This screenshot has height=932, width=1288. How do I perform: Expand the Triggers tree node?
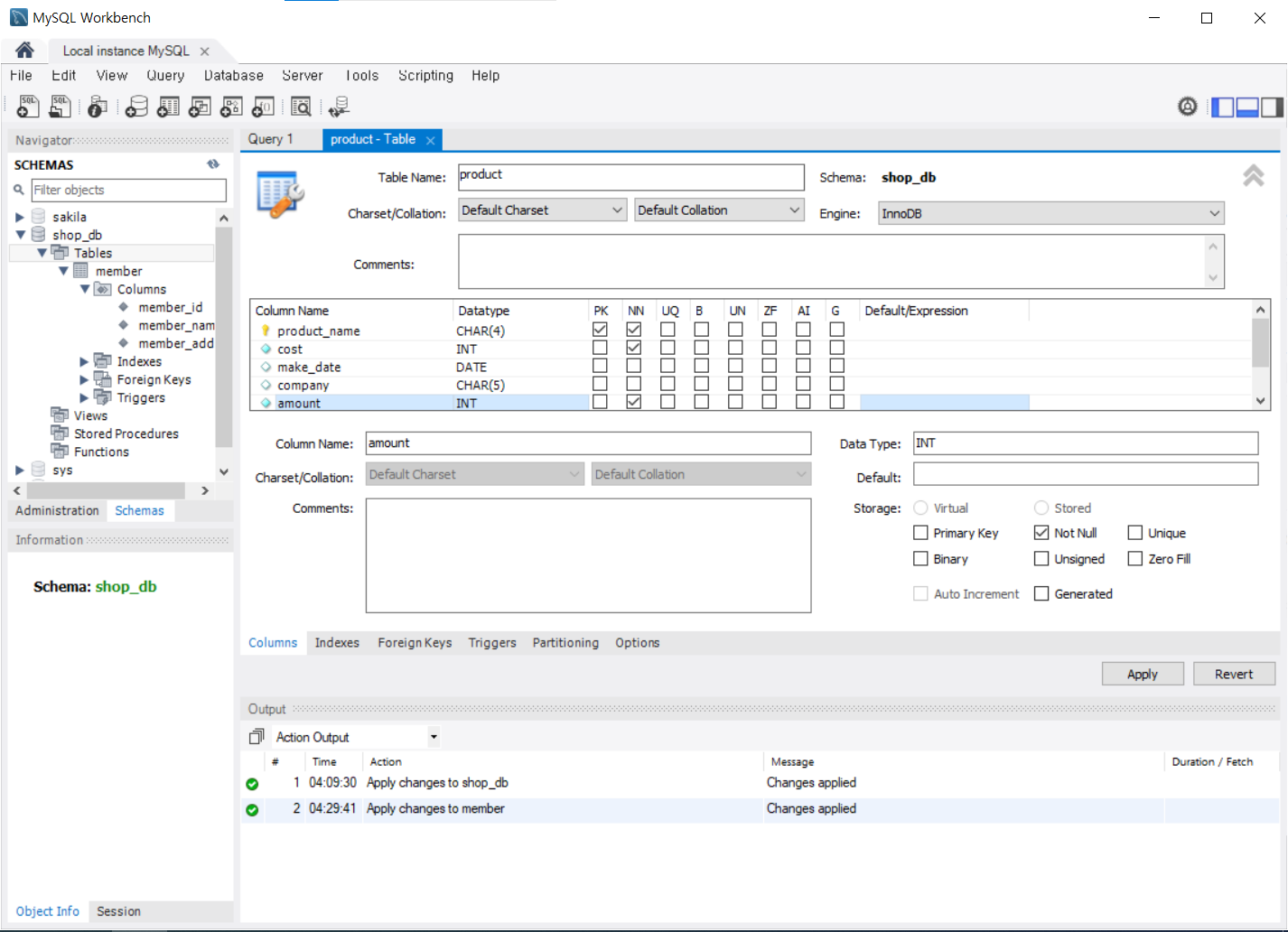(x=85, y=397)
